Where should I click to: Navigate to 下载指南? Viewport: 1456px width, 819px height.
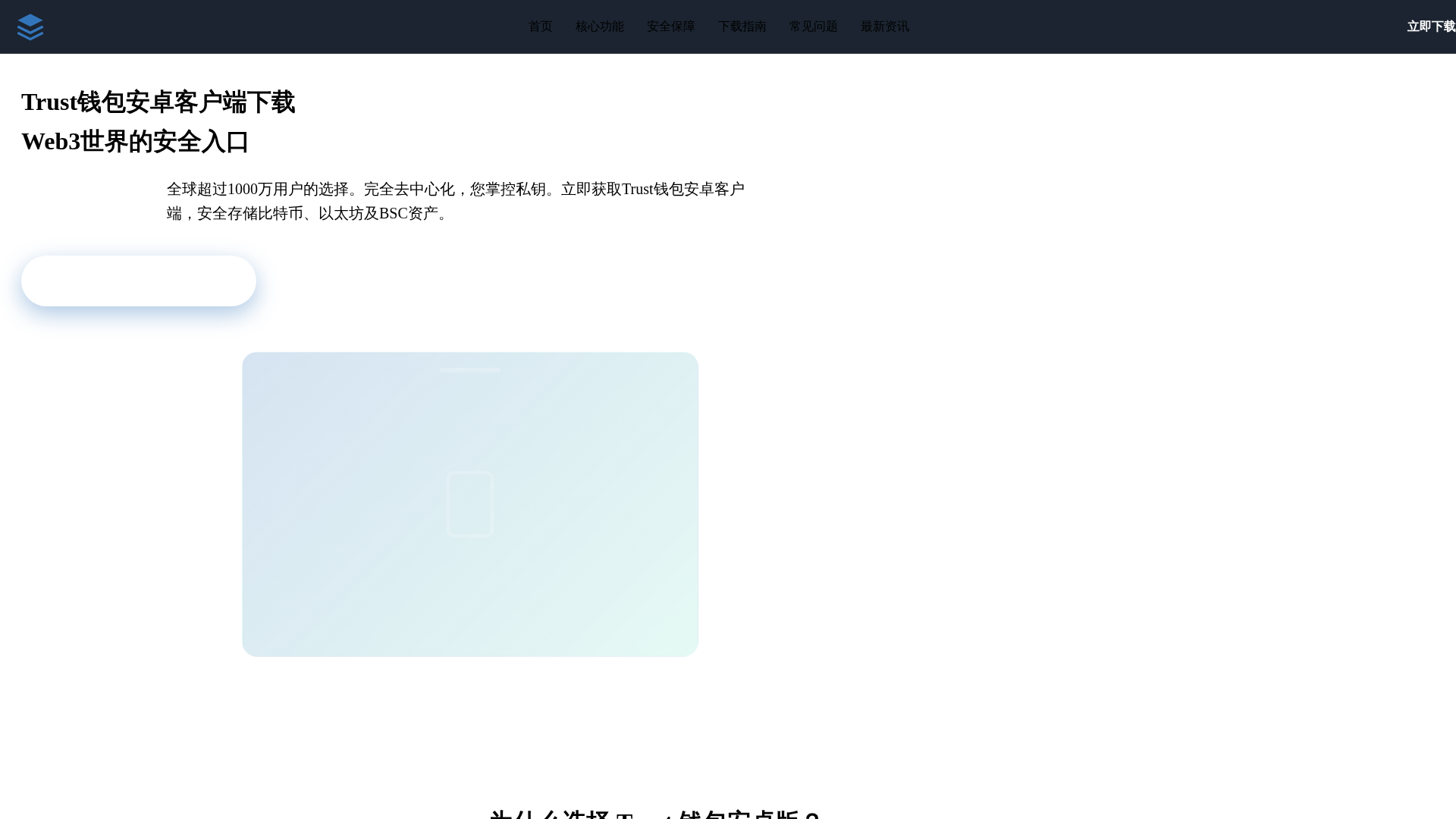742,27
